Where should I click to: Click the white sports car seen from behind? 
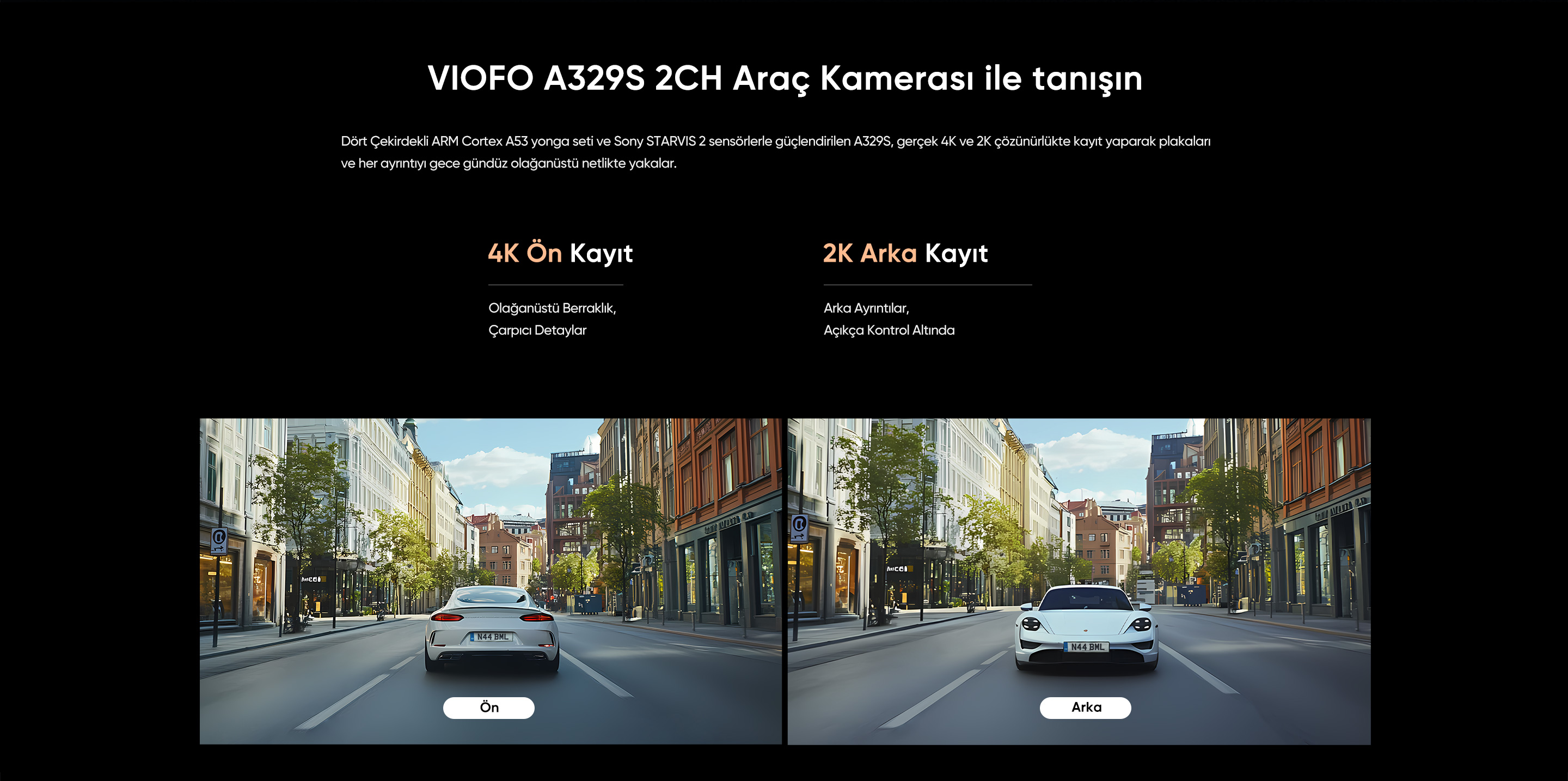pos(491,629)
